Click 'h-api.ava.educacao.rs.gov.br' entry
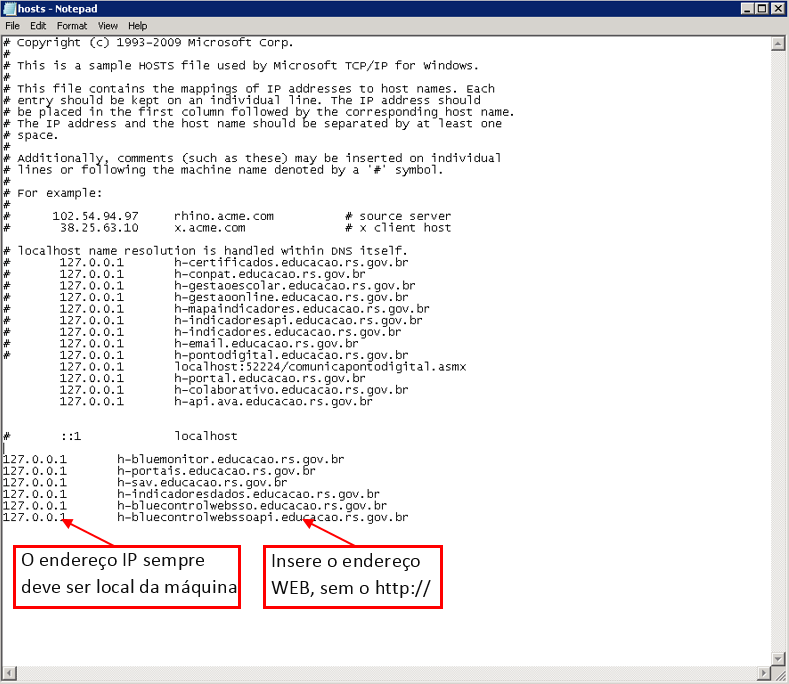Screen dimensions: 789x684 click(273, 402)
